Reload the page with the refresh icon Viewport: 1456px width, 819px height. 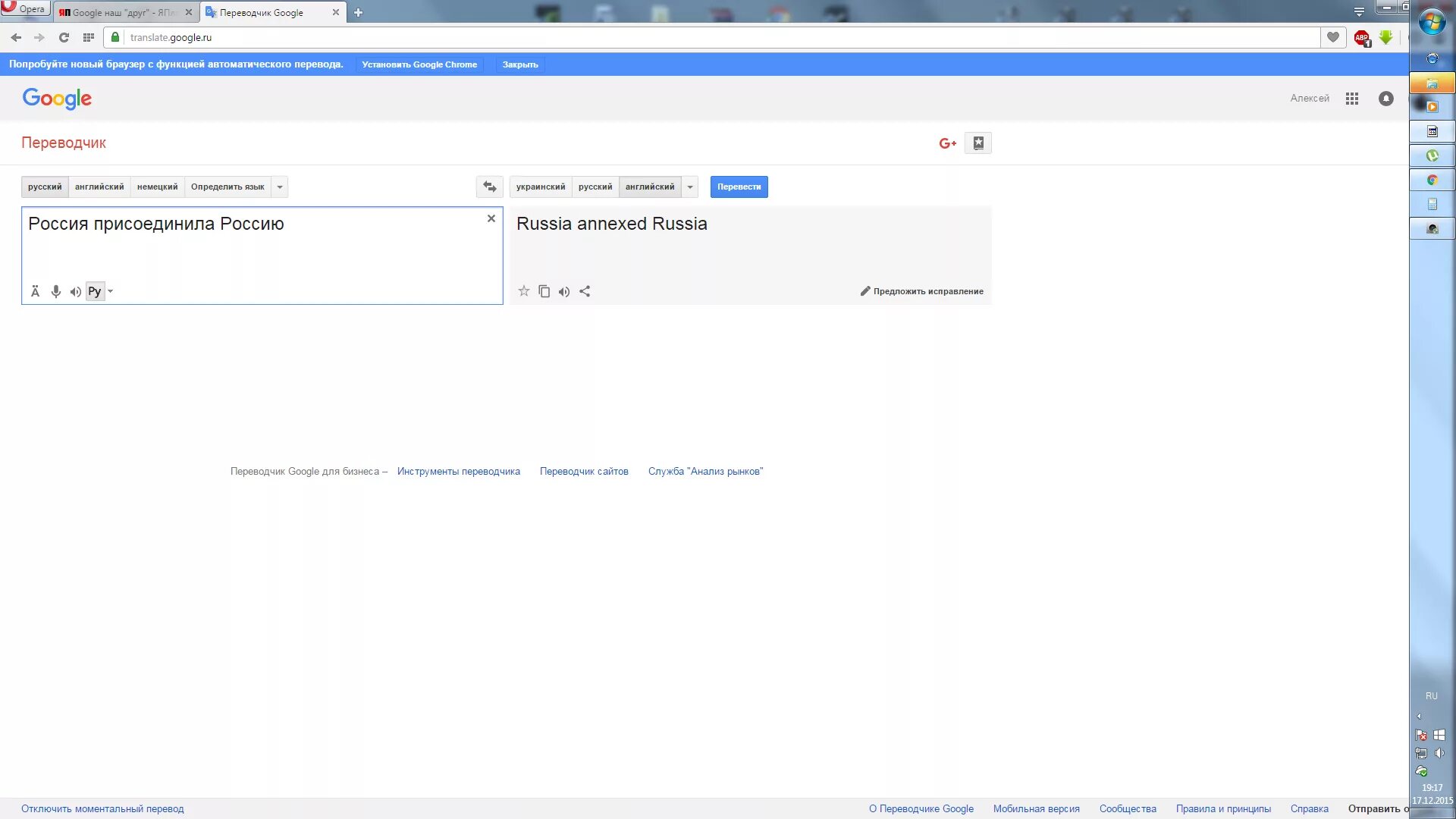point(64,37)
